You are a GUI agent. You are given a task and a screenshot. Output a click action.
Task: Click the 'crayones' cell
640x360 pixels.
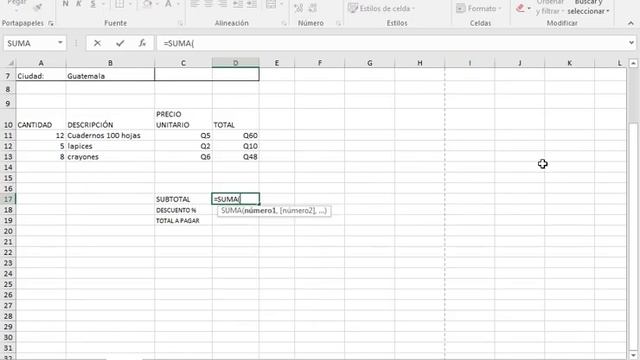click(110, 157)
